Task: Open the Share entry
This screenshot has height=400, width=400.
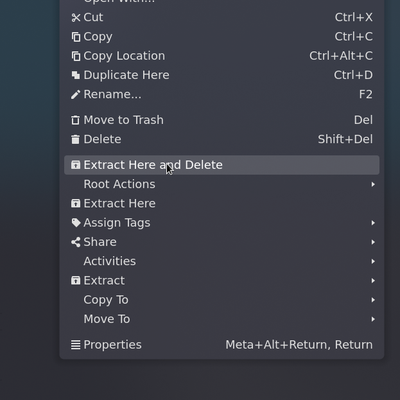Action: tap(222, 242)
